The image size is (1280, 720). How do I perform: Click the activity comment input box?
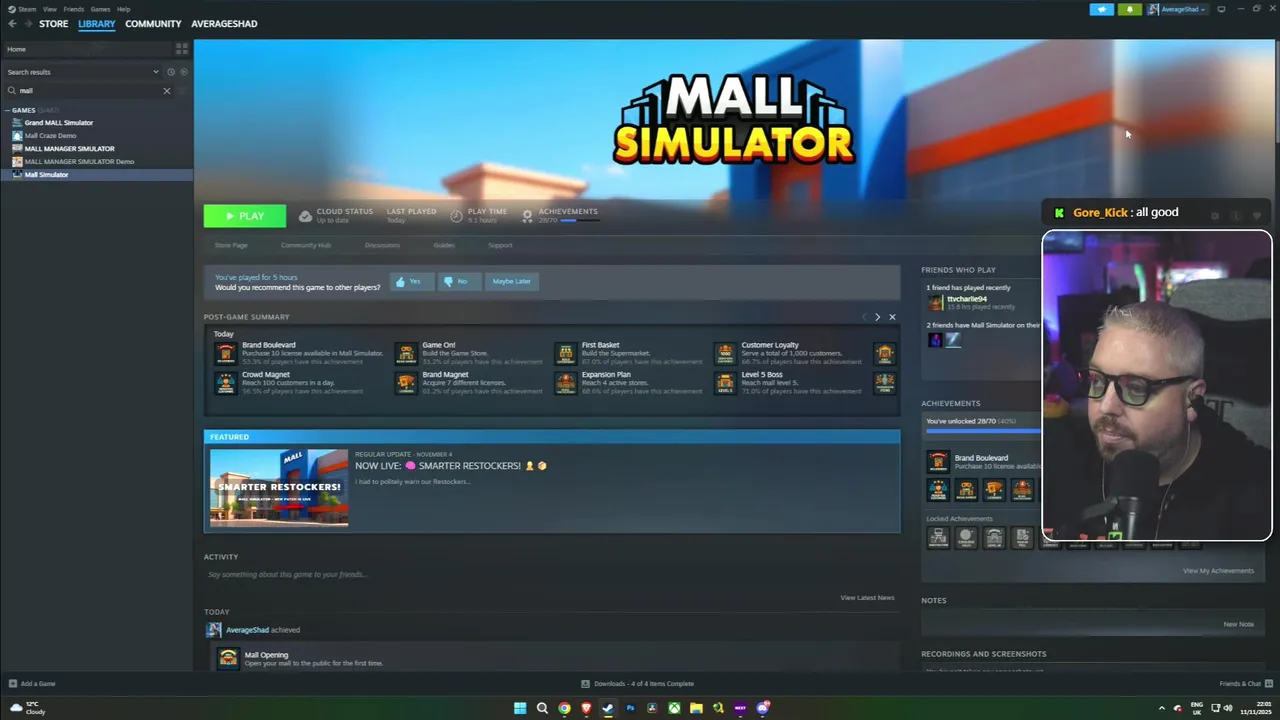click(550, 575)
